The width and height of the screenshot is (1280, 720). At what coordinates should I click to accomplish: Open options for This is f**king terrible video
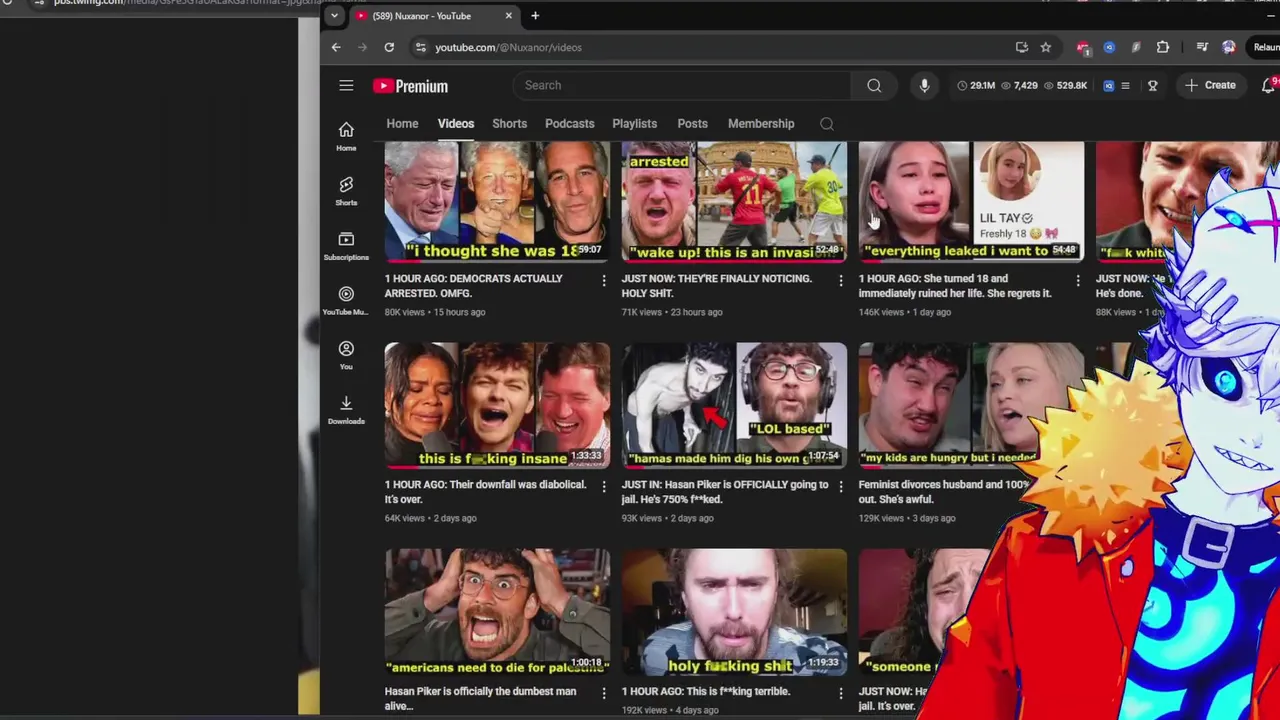pyautogui.click(x=840, y=693)
